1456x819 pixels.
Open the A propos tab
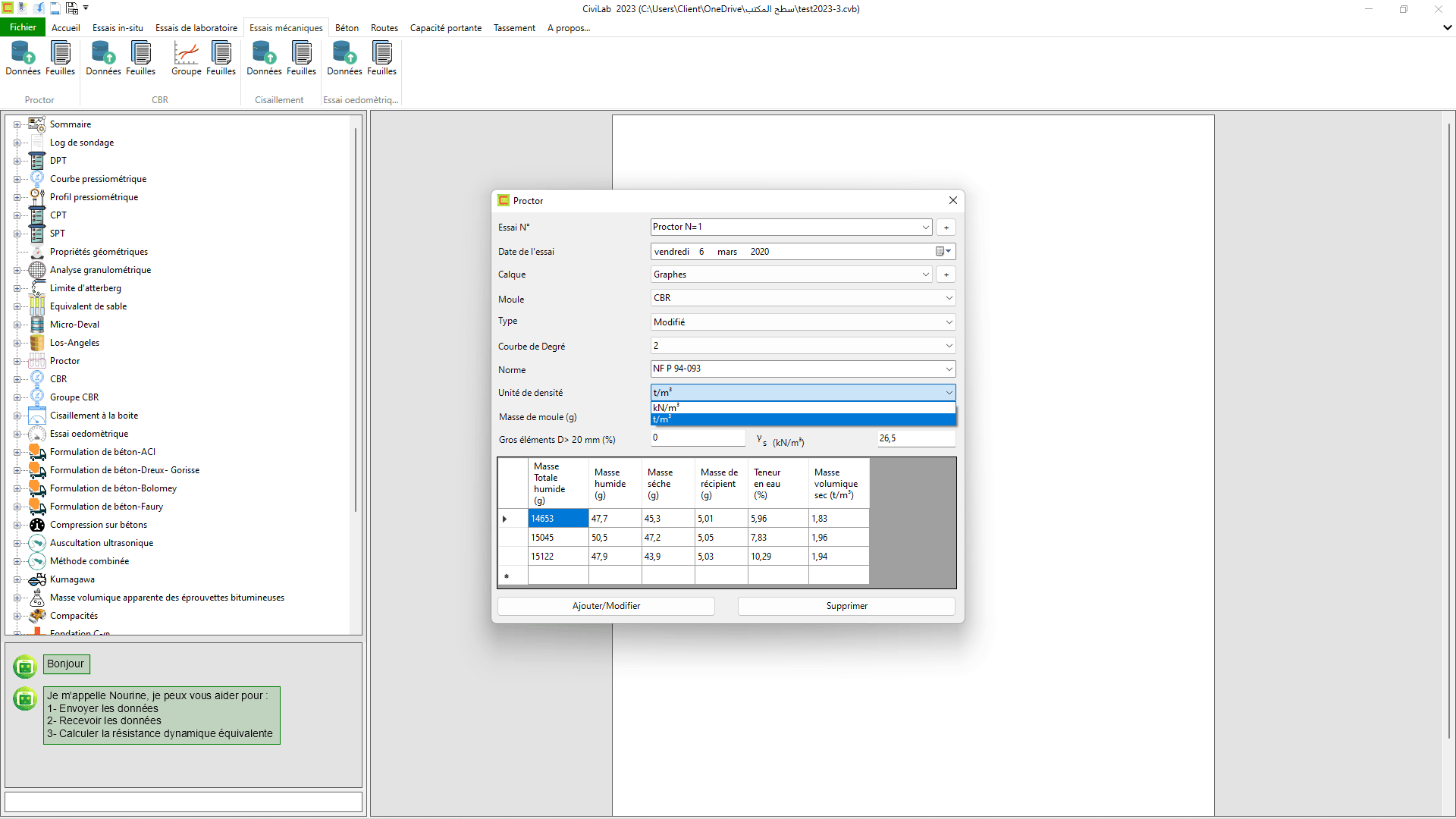pyautogui.click(x=569, y=28)
